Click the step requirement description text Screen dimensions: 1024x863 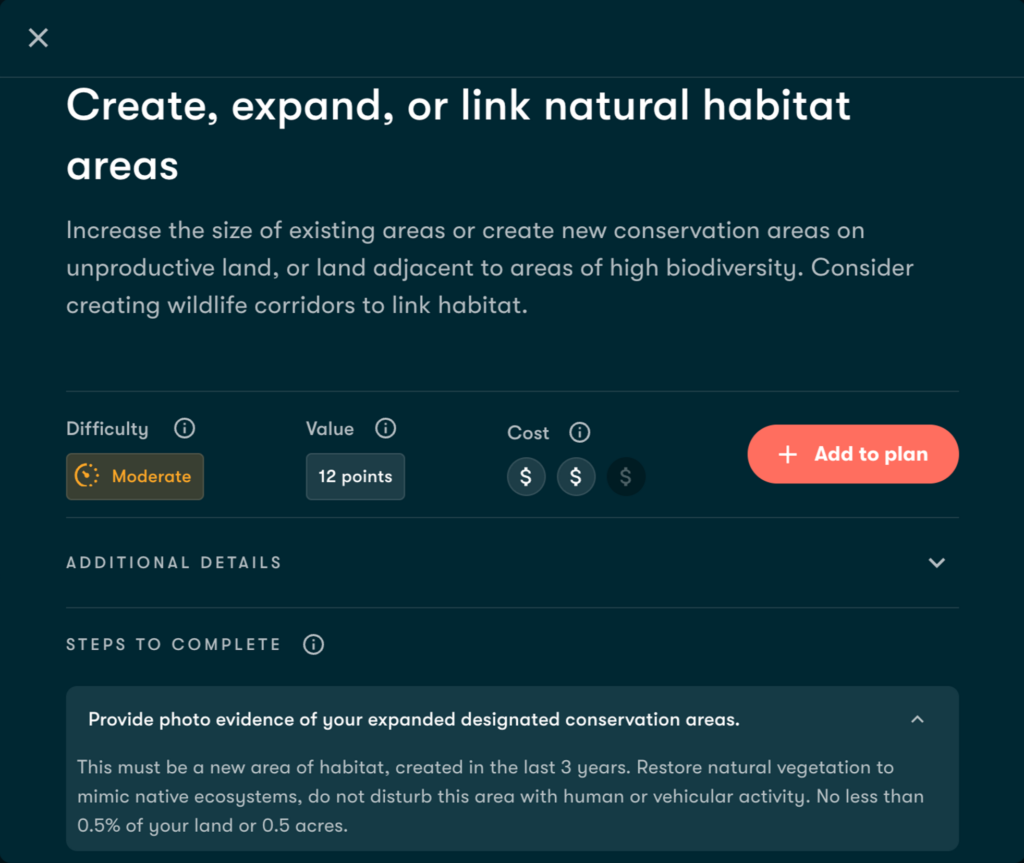(x=500, y=797)
